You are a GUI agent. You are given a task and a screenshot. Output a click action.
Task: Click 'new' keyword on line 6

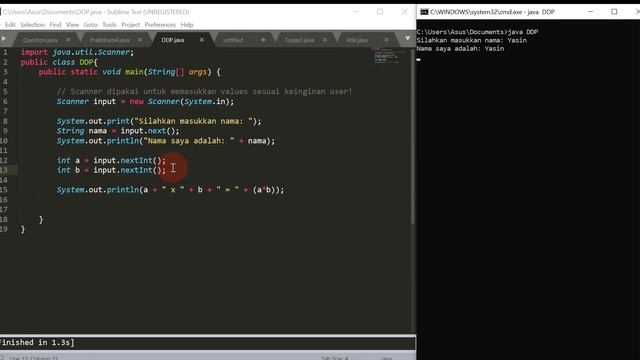pyautogui.click(x=136, y=102)
